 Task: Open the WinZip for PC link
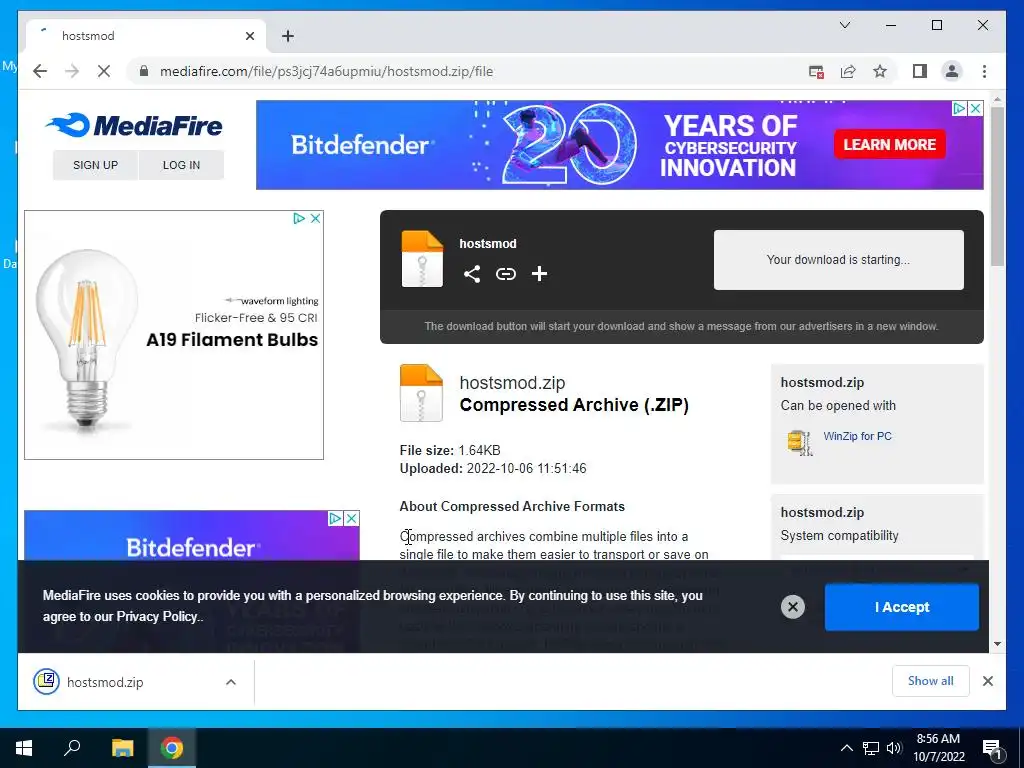pyautogui.click(x=857, y=436)
